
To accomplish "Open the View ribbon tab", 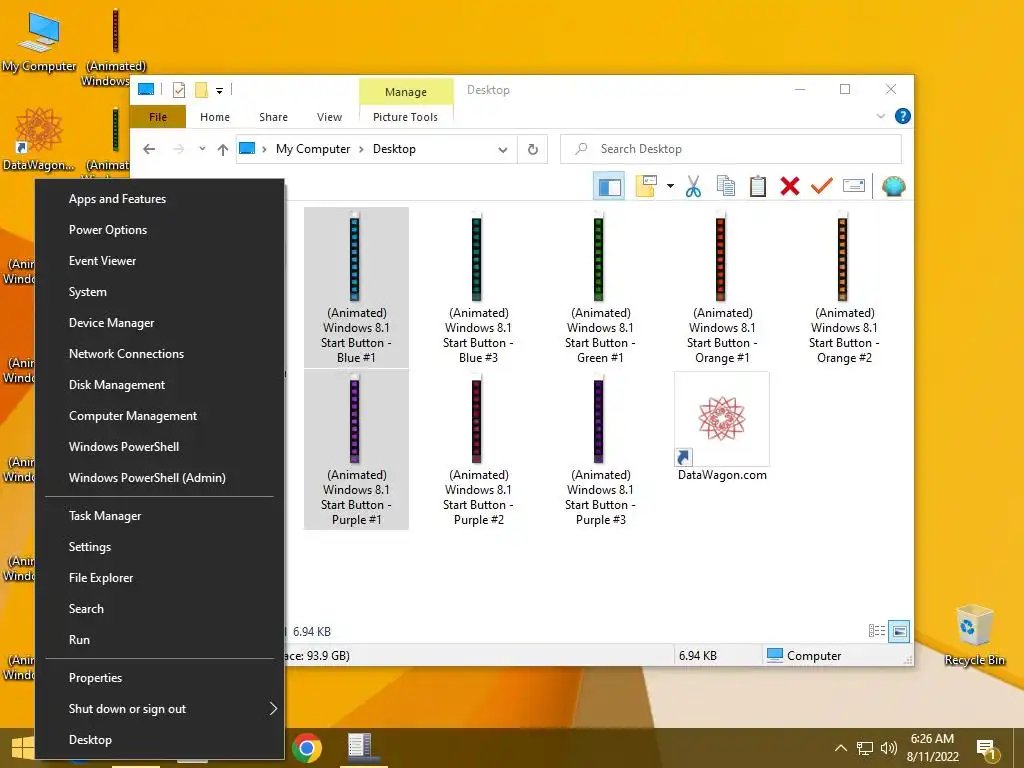I will 329,117.
